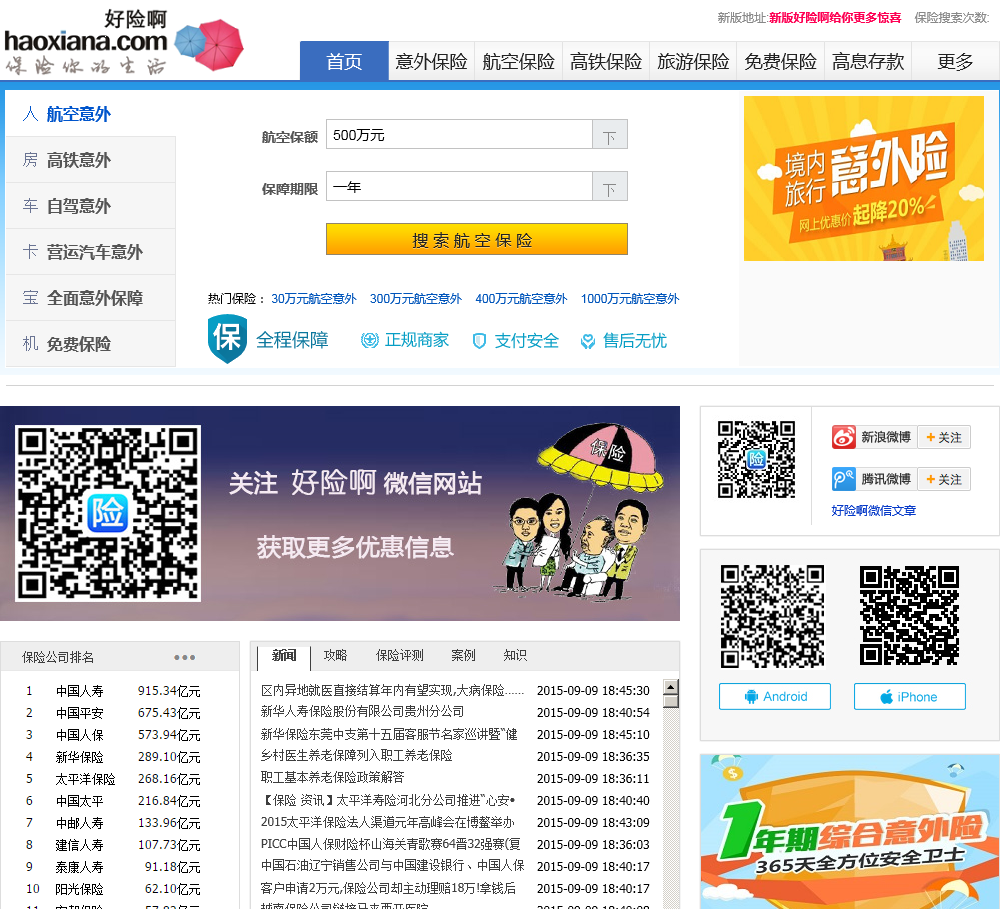Viewport: 1000px width, 909px height.
Task: Switch to the 保险评测 tab
Action: pos(400,655)
